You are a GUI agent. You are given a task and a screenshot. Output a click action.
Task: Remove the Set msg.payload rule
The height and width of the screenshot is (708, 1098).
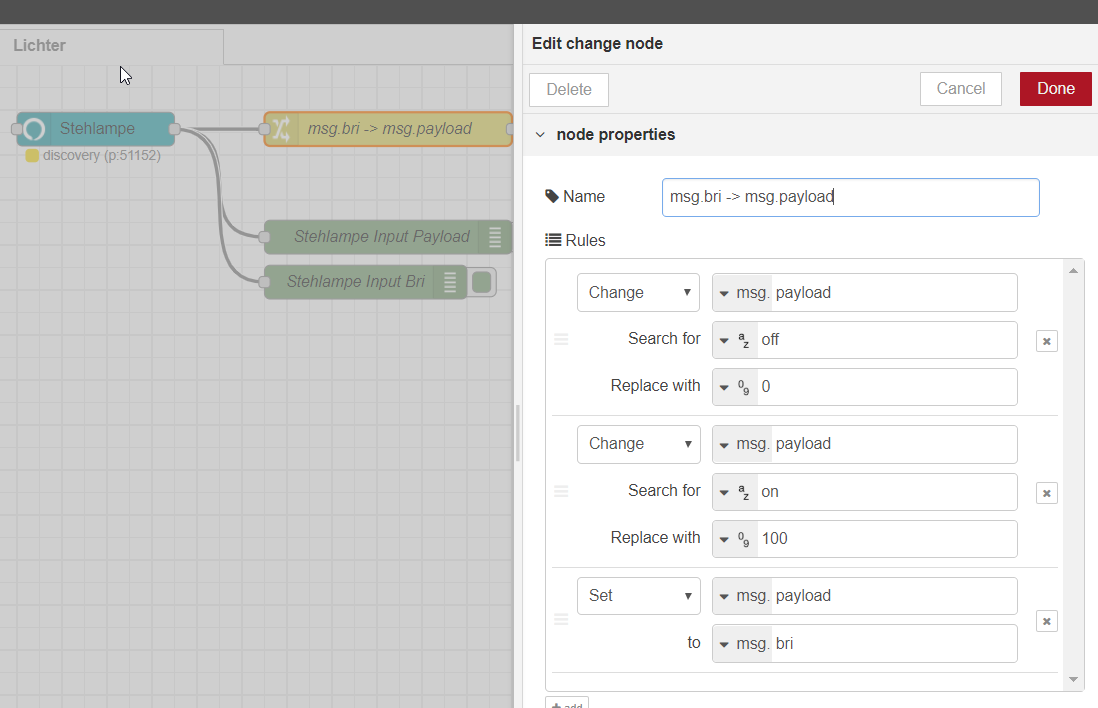pyautogui.click(x=1047, y=621)
